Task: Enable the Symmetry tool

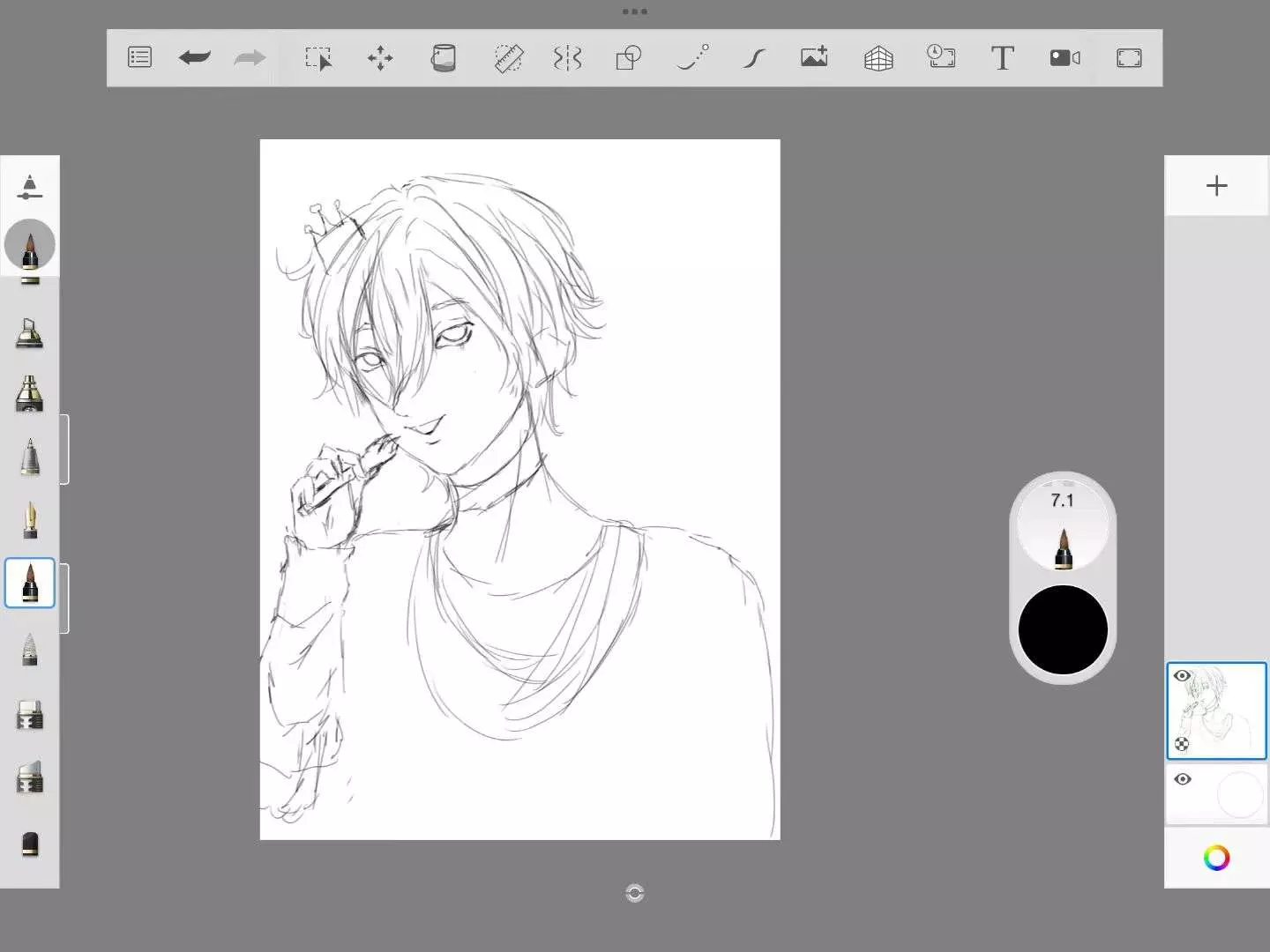Action: [x=567, y=58]
